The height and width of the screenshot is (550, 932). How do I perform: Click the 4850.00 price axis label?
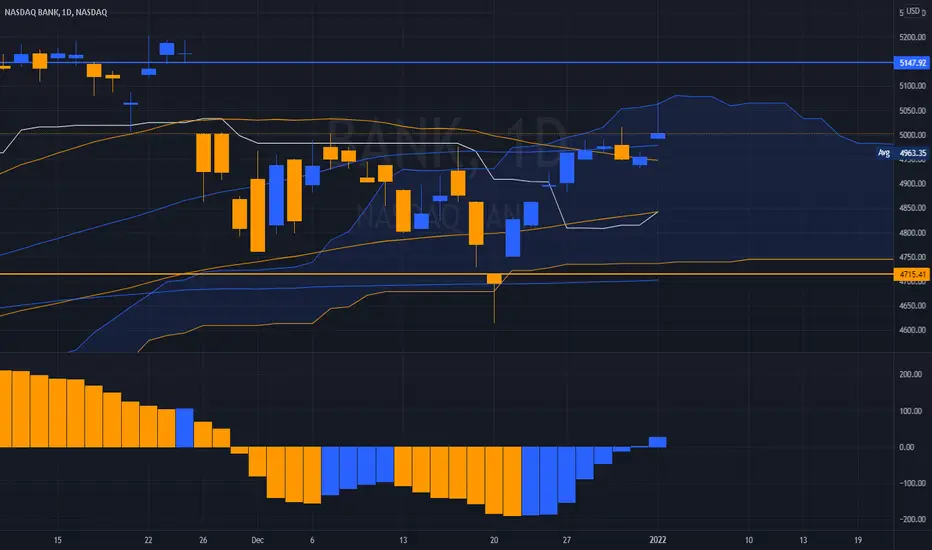pos(912,208)
